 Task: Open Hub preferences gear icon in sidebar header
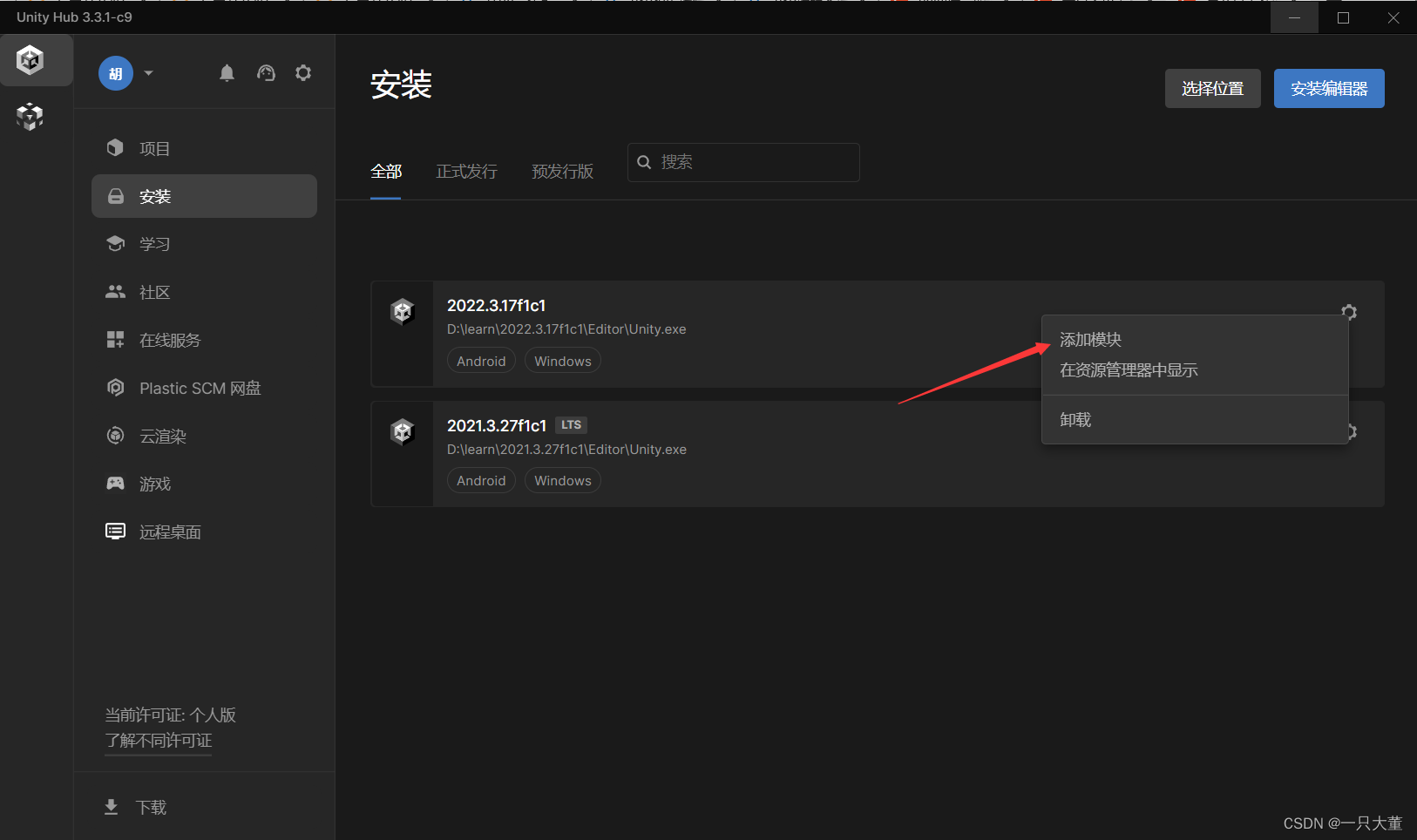coord(303,73)
